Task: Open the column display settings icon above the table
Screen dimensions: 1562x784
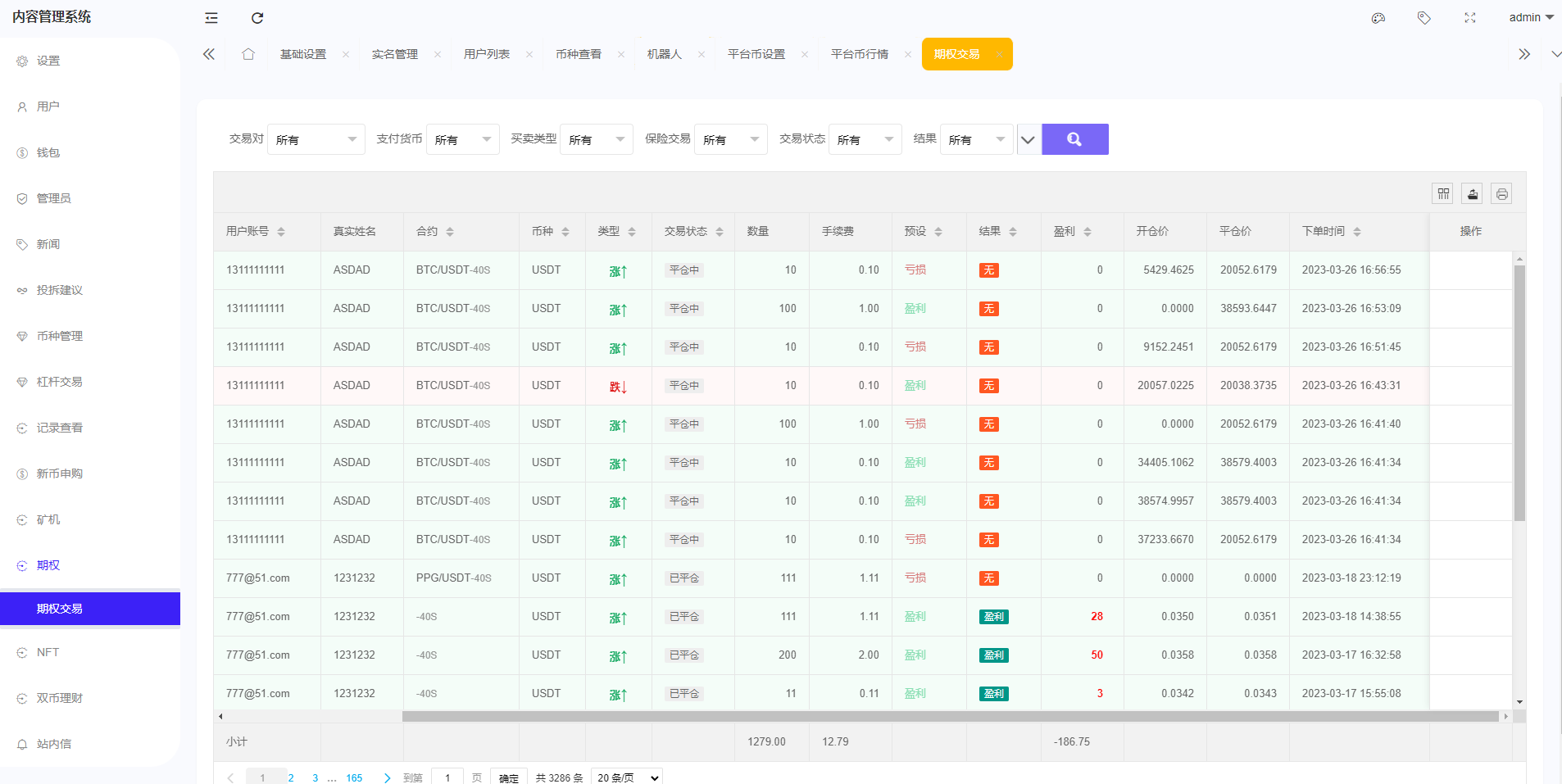Action: 1442,193
